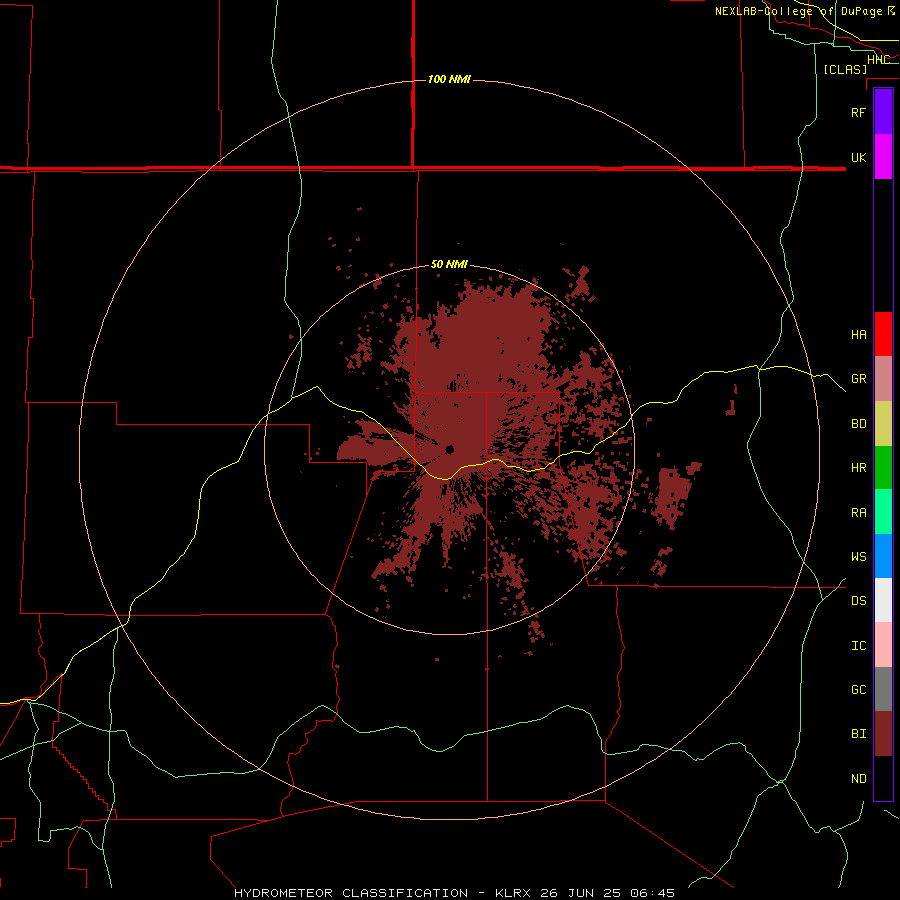
Task: Click the ND legend label
Action: point(858,779)
